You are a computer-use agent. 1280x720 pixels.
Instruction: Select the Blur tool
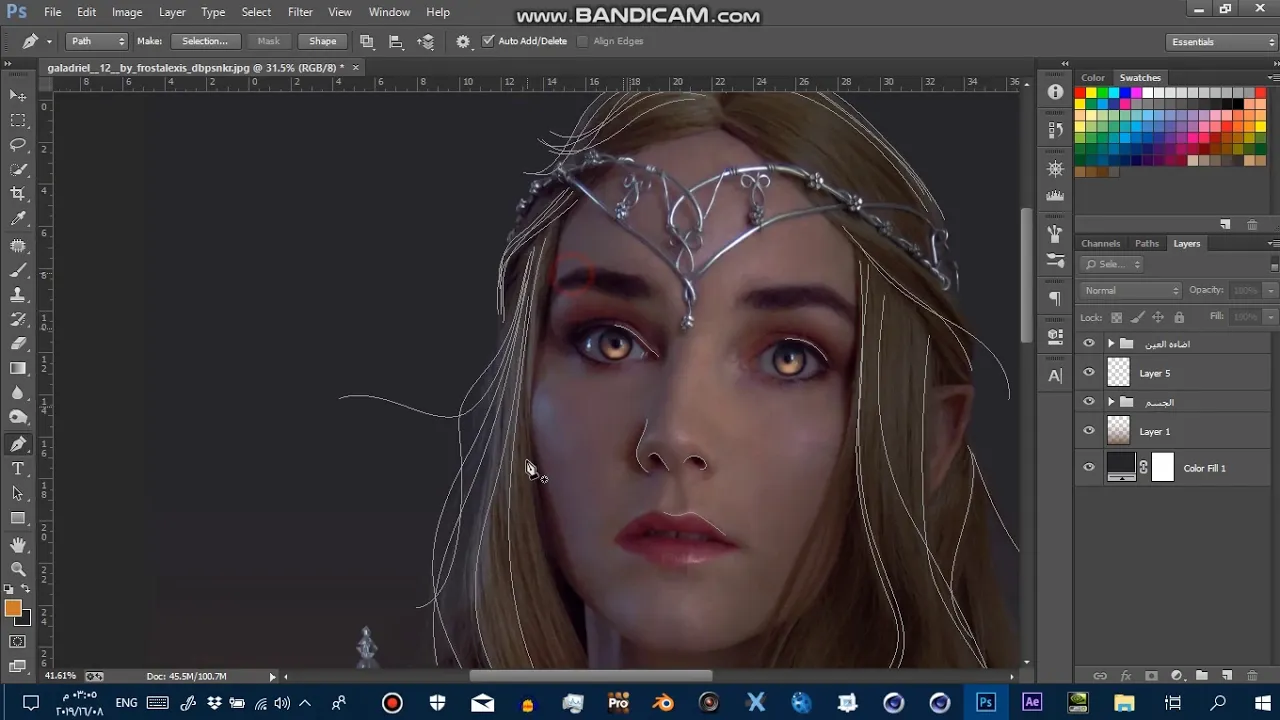(18, 394)
